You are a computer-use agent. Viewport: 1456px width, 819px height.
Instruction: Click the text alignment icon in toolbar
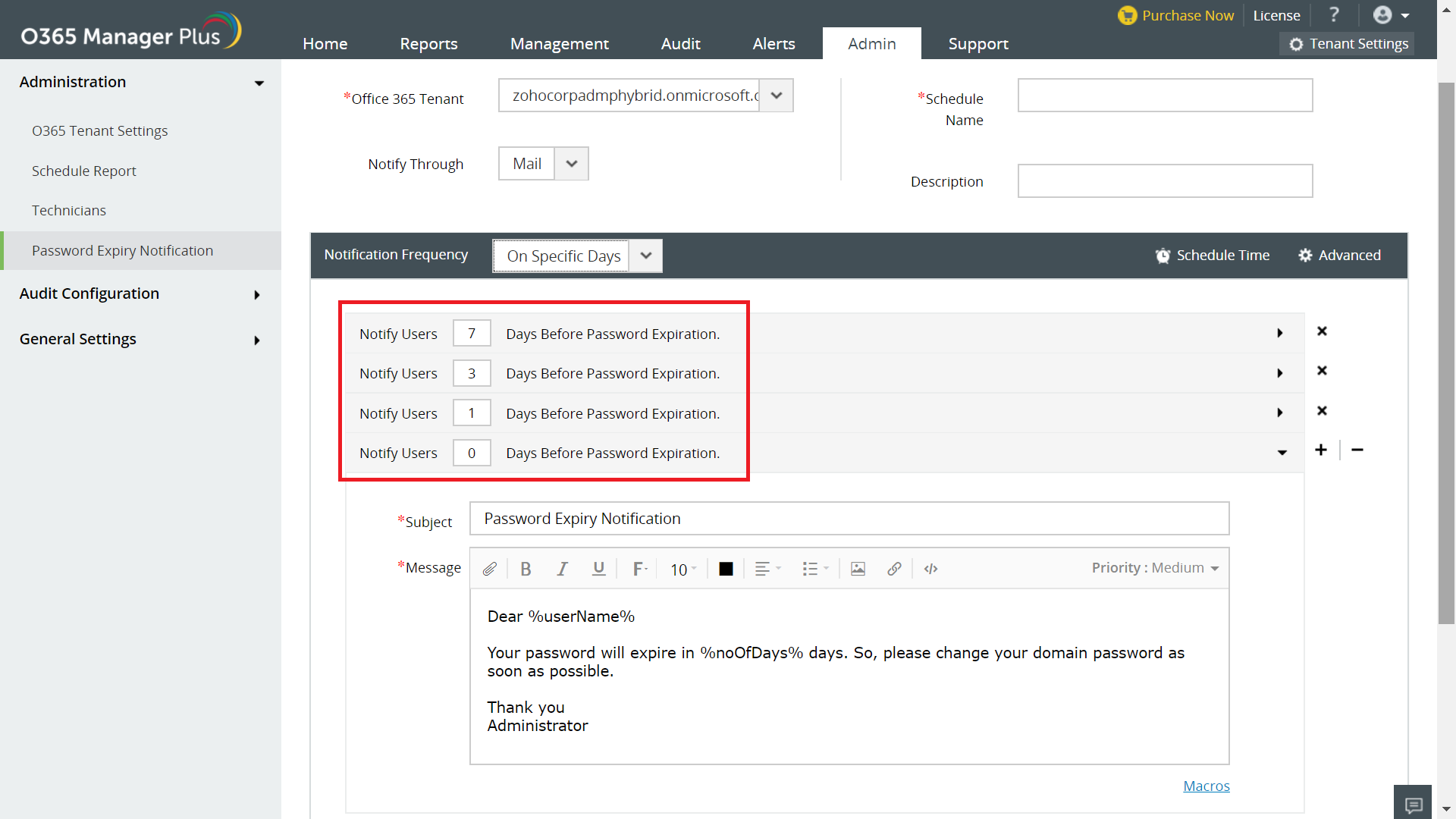[x=764, y=568]
